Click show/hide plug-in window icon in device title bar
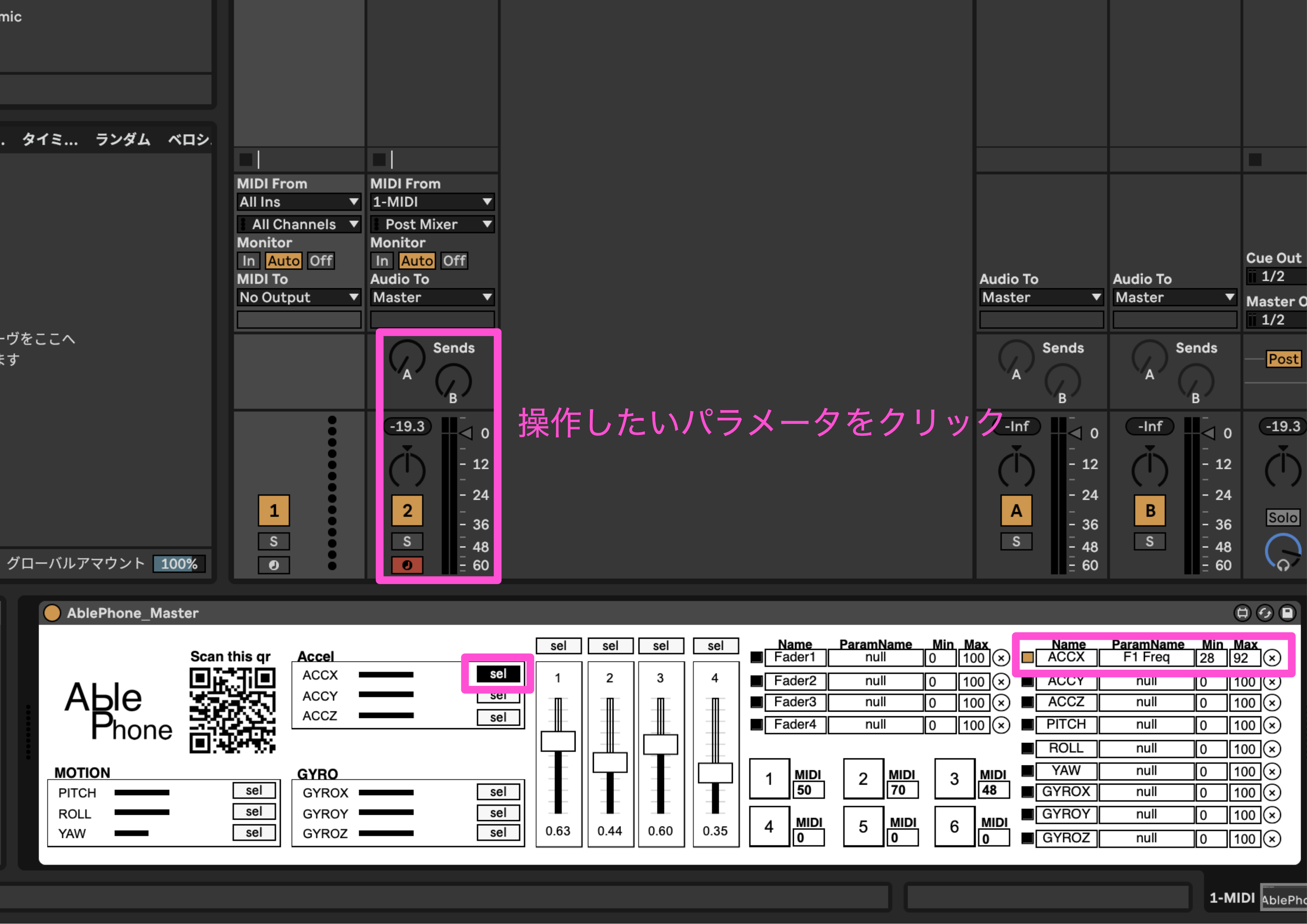 pos(1242,613)
